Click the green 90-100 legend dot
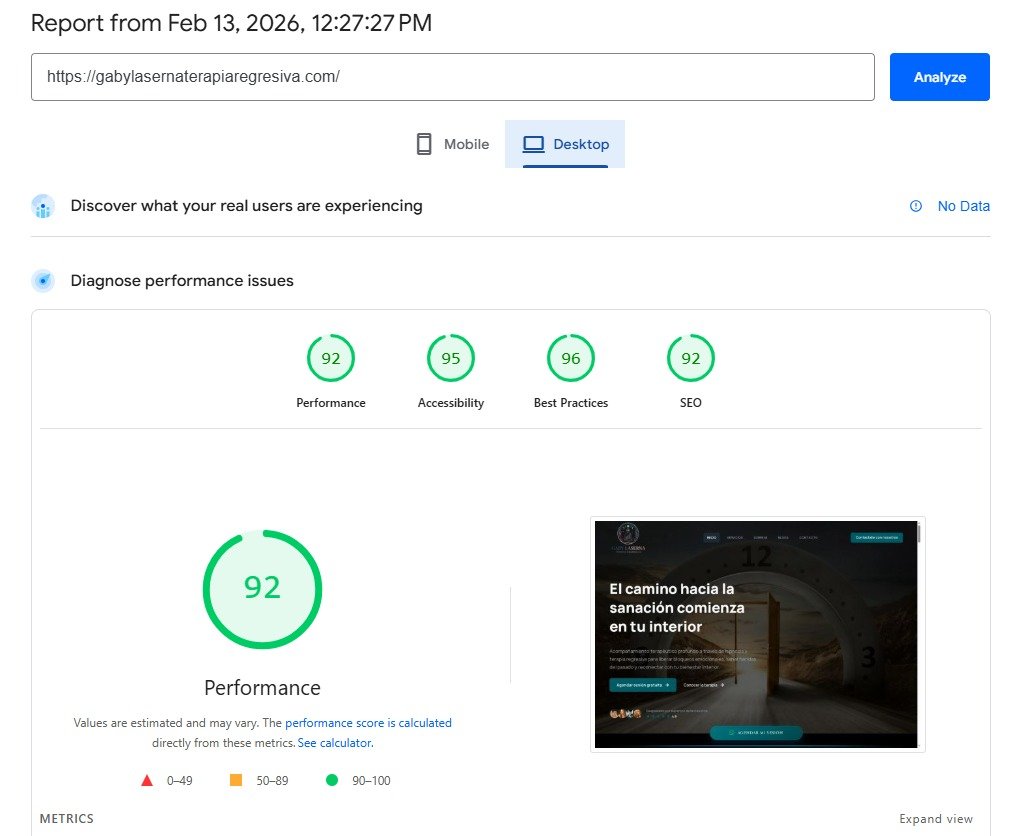Screen dimensions: 1009x836 (x=331, y=780)
